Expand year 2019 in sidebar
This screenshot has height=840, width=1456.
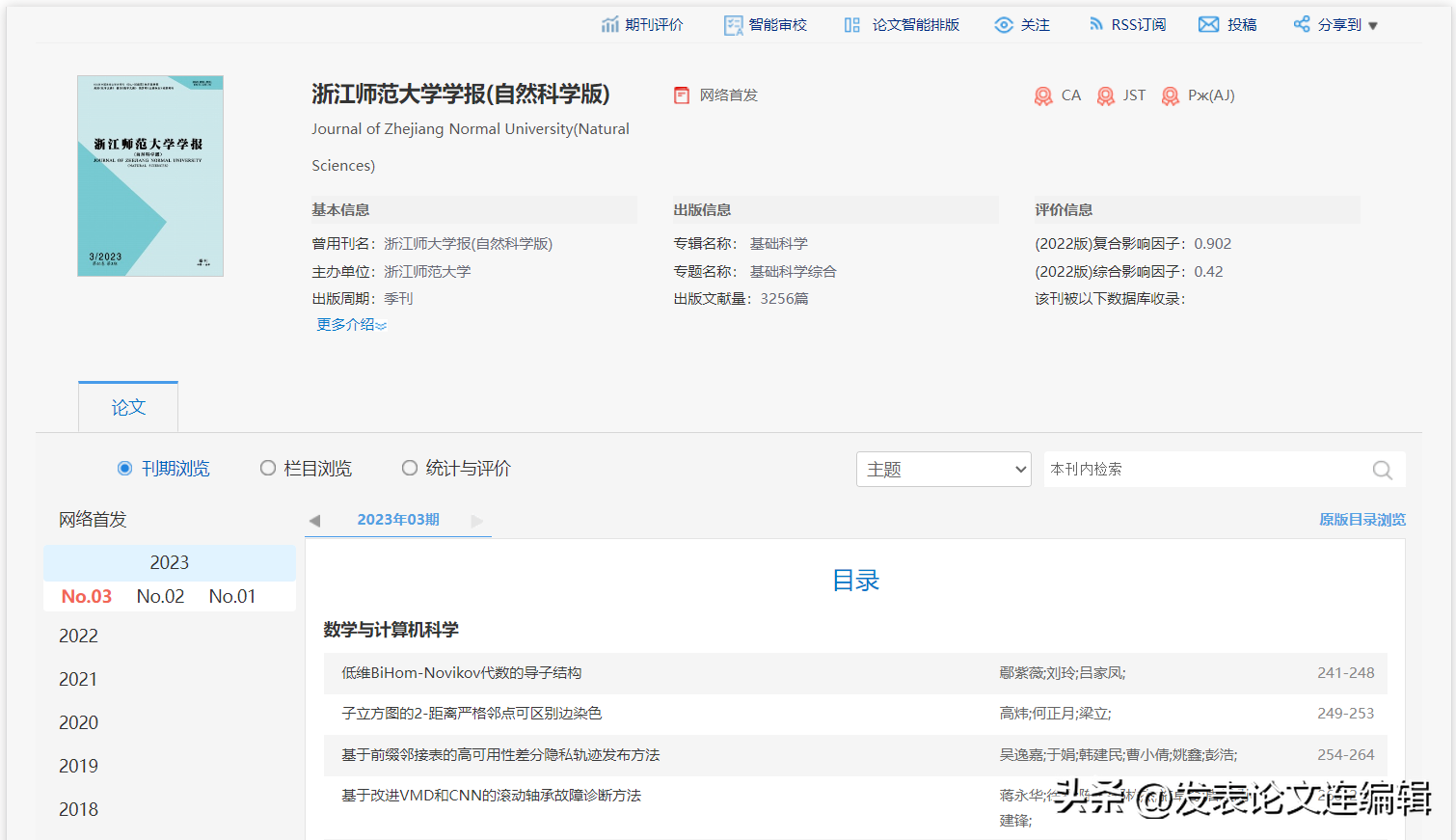point(78,766)
